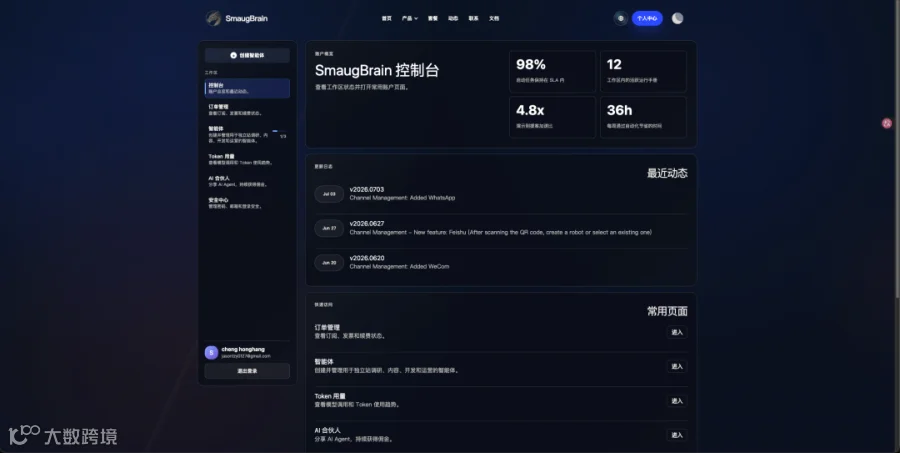Click the Jun 27 date badge

pyautogui.click(x=329, y=228)
